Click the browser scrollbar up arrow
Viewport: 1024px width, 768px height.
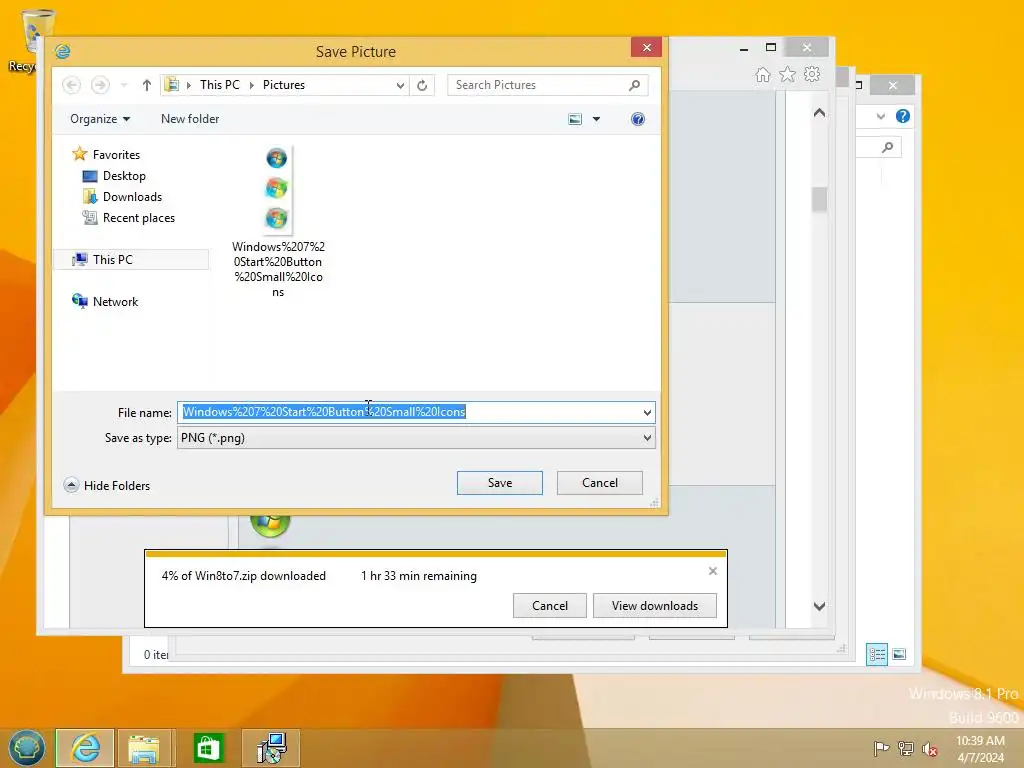pos(820,113)
